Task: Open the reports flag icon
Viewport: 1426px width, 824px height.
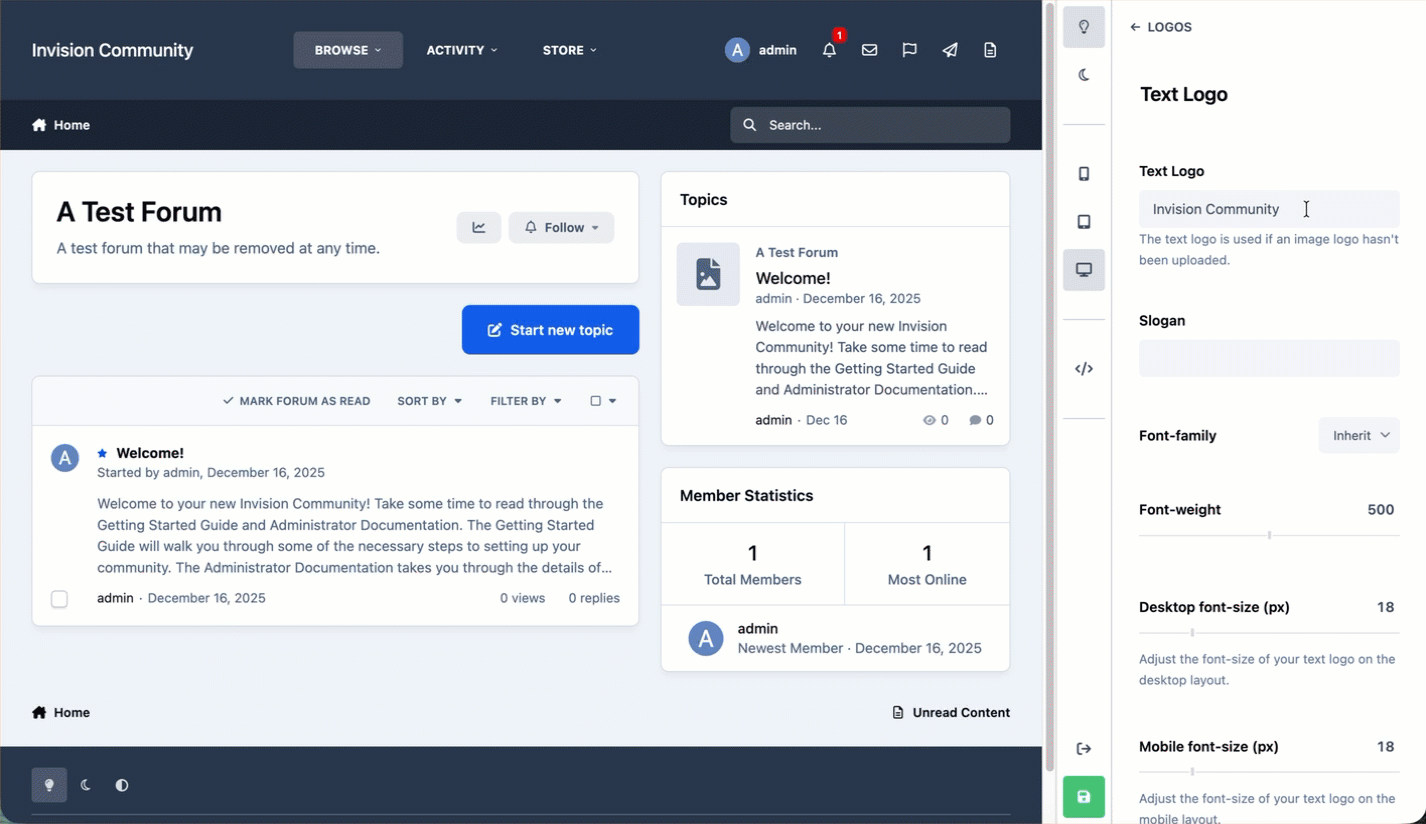Action: [x=909, y=50]
